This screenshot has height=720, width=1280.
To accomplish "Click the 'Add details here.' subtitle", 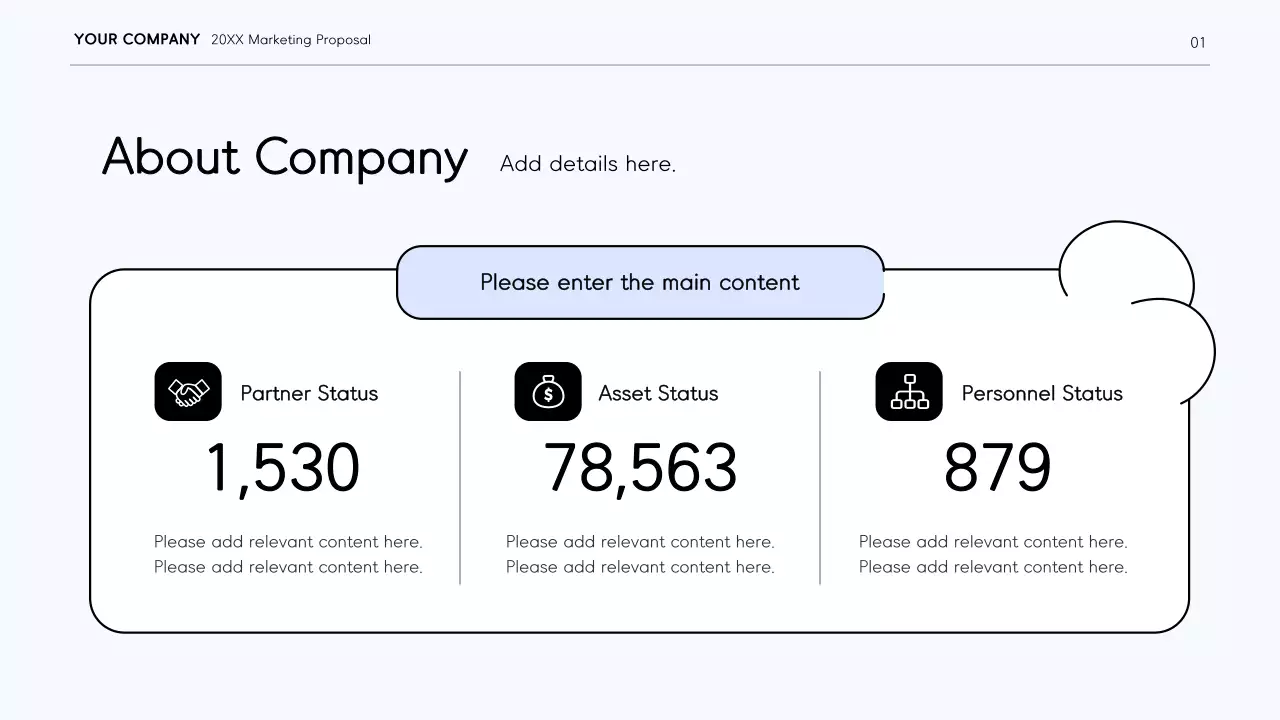I will (588, 164).
